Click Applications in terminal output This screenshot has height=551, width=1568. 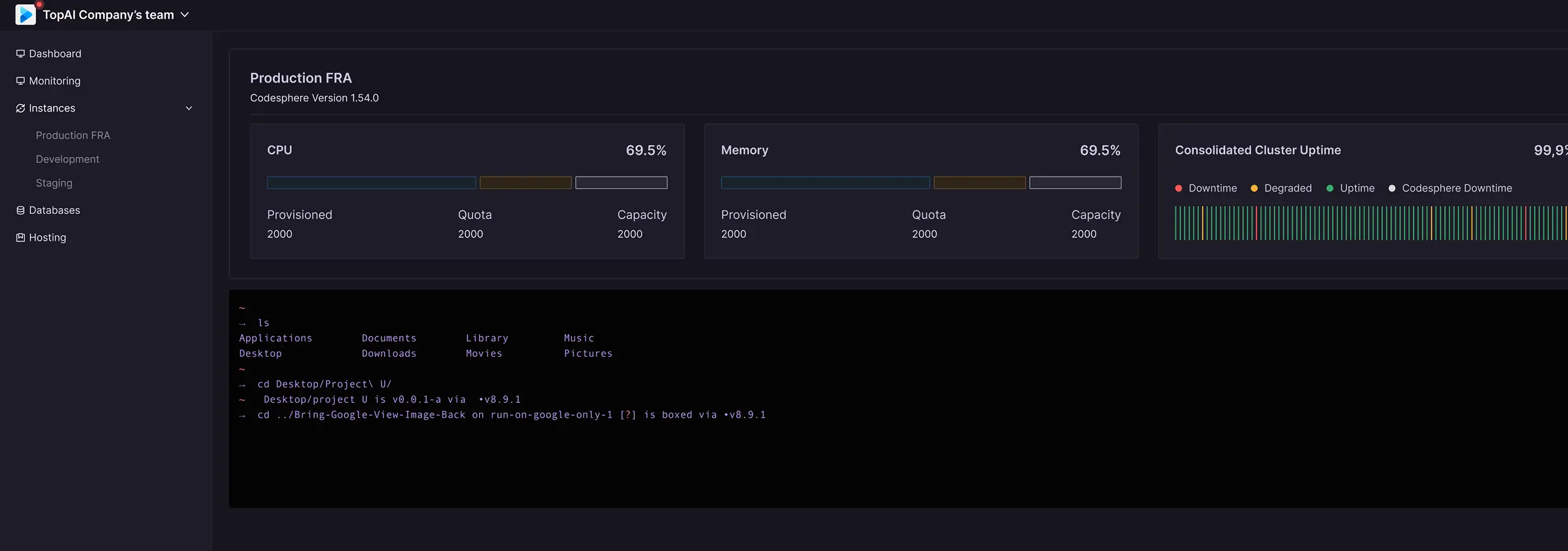275,338
